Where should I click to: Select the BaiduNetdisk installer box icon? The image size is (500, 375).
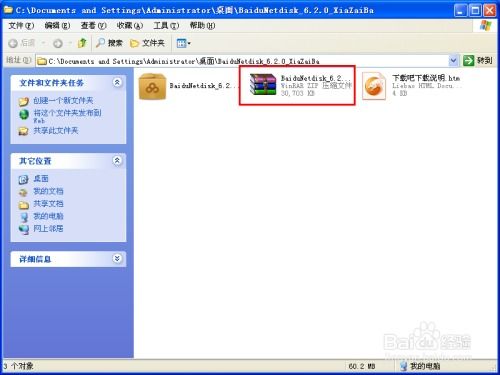(152, 87)
